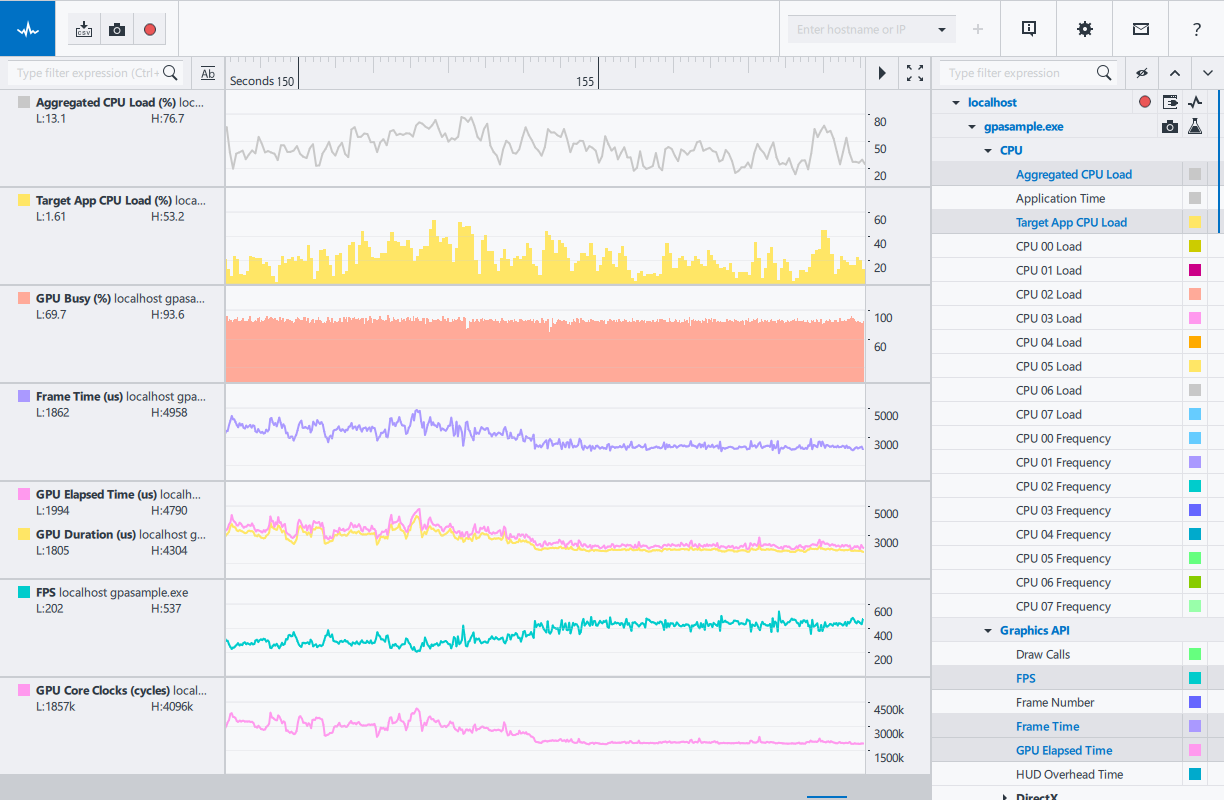1224x800 pixels.
Task: Open the help question mark
Action: (1196, 29)
